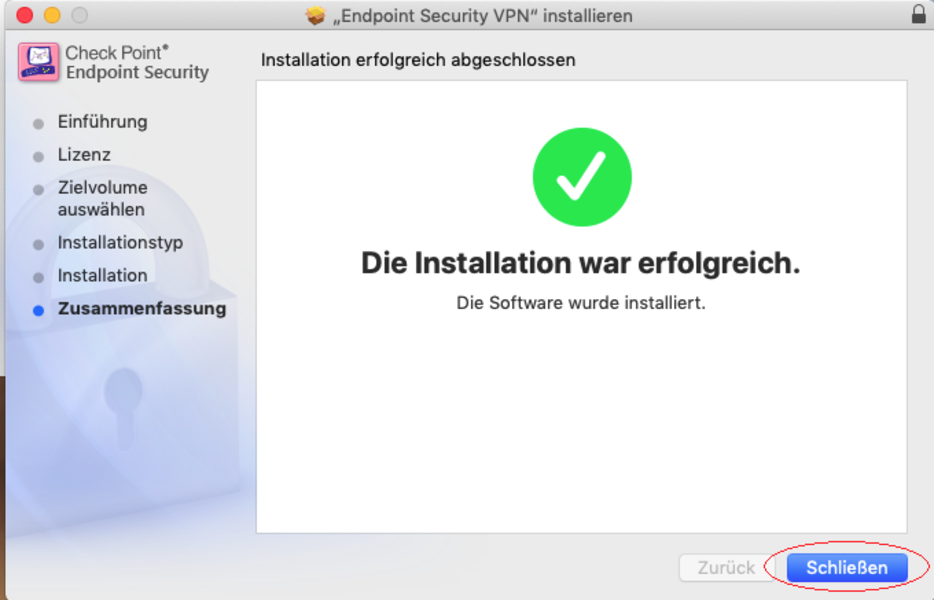Select the Installationstyp step
This screenshot has width=934, height=600.
point(120,243)
